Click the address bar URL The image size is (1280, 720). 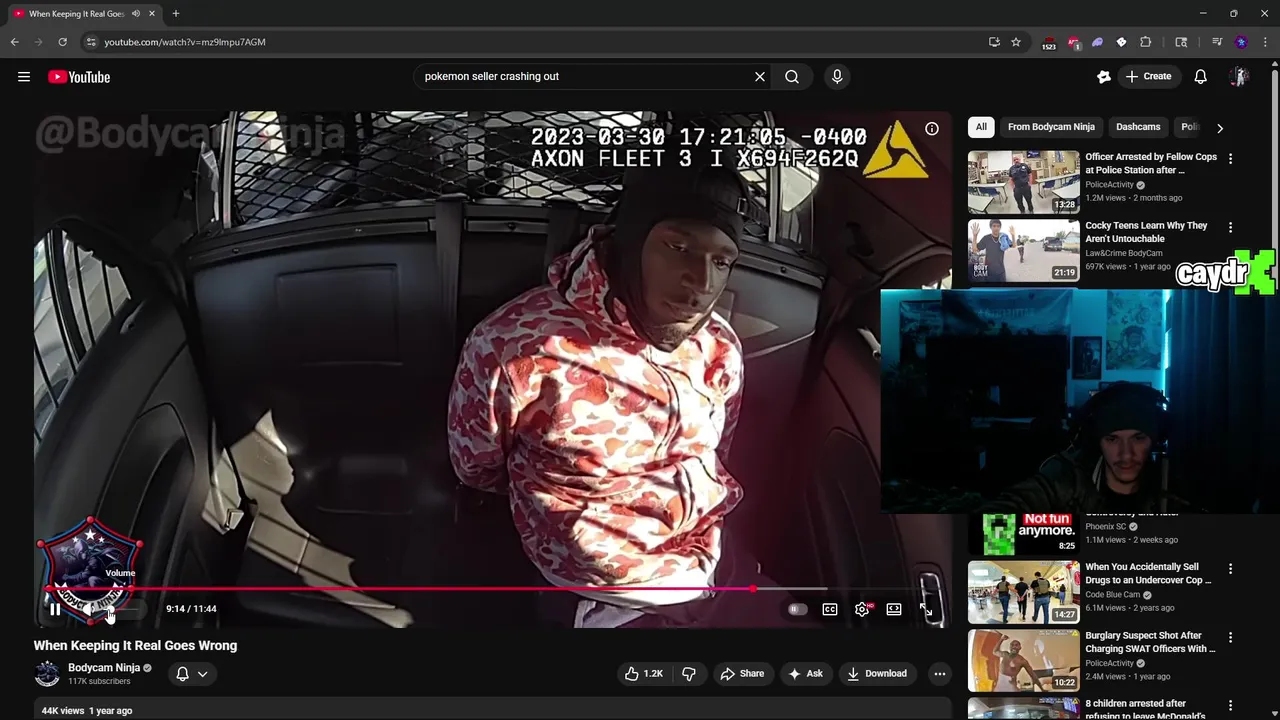(185, 42)
